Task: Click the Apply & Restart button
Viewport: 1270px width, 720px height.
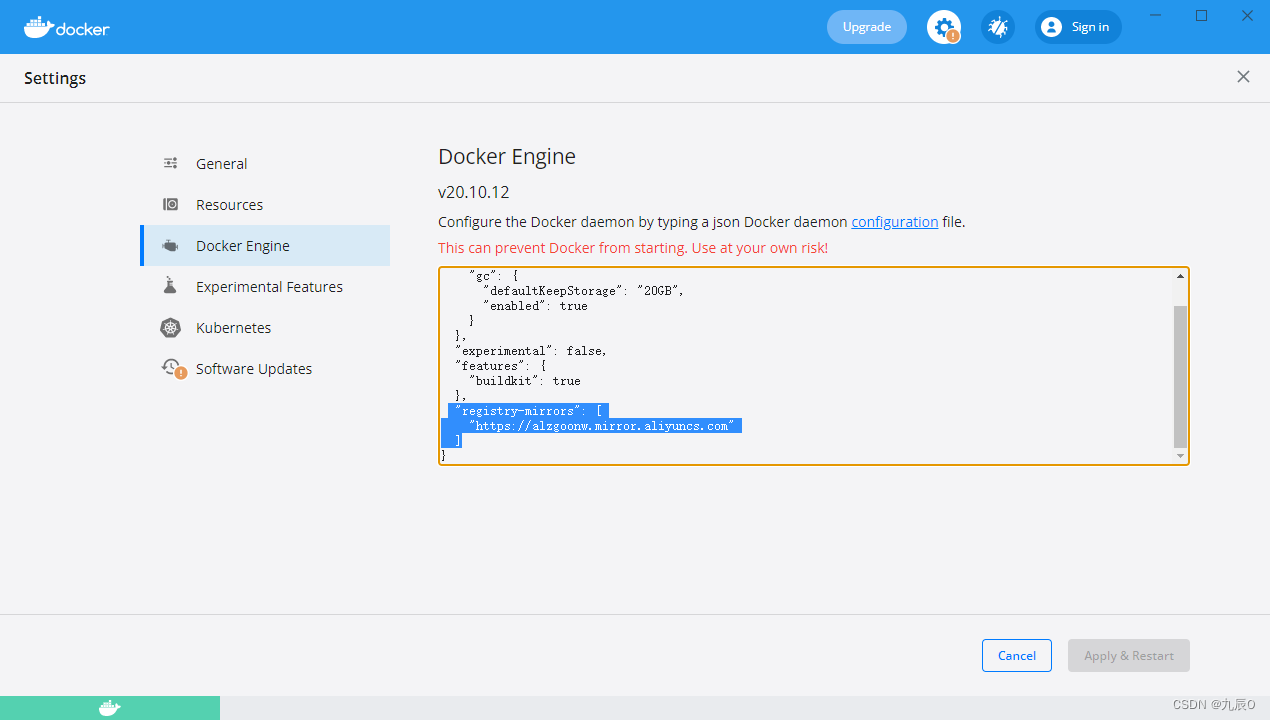Action: 1128,655
